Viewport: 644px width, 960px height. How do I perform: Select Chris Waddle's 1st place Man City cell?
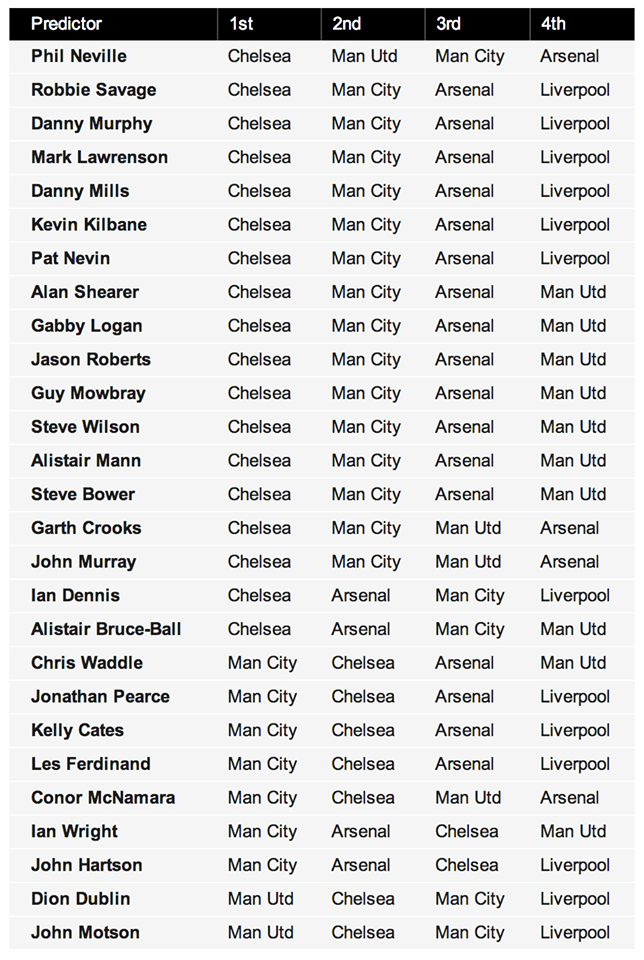click(262, 663)
